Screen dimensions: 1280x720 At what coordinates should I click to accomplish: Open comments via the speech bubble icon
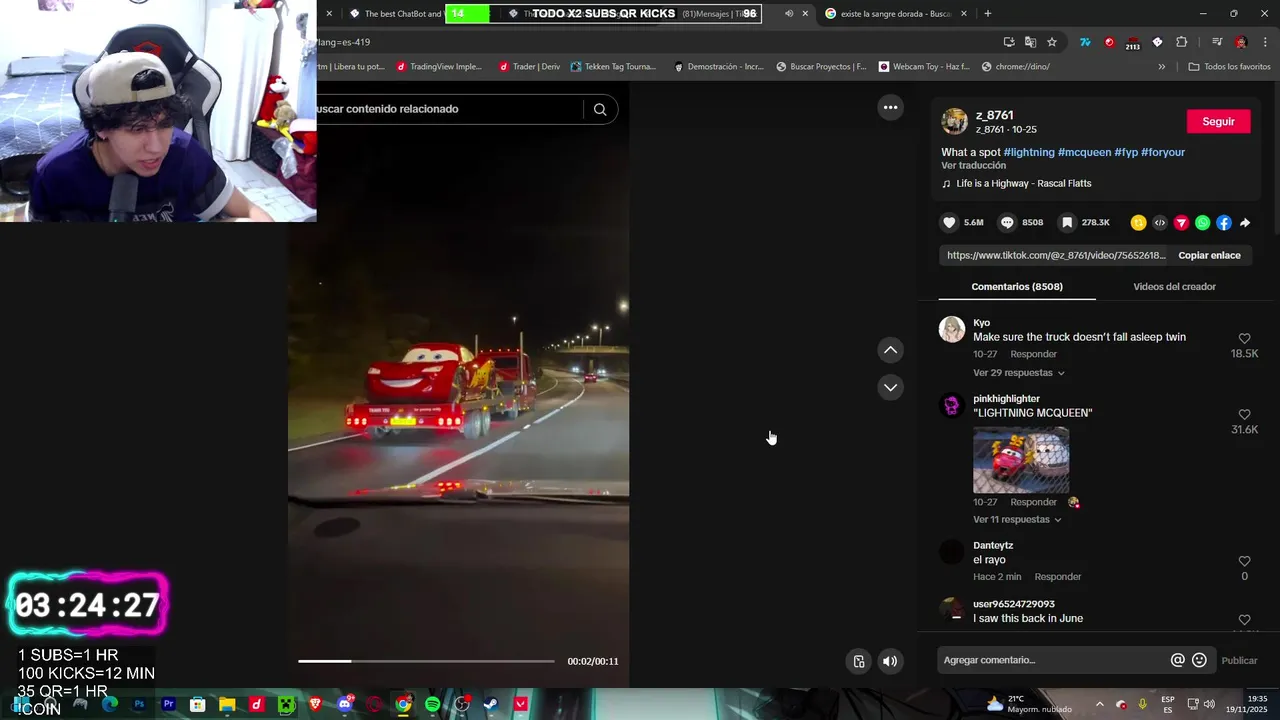[x=1007, y=223]
